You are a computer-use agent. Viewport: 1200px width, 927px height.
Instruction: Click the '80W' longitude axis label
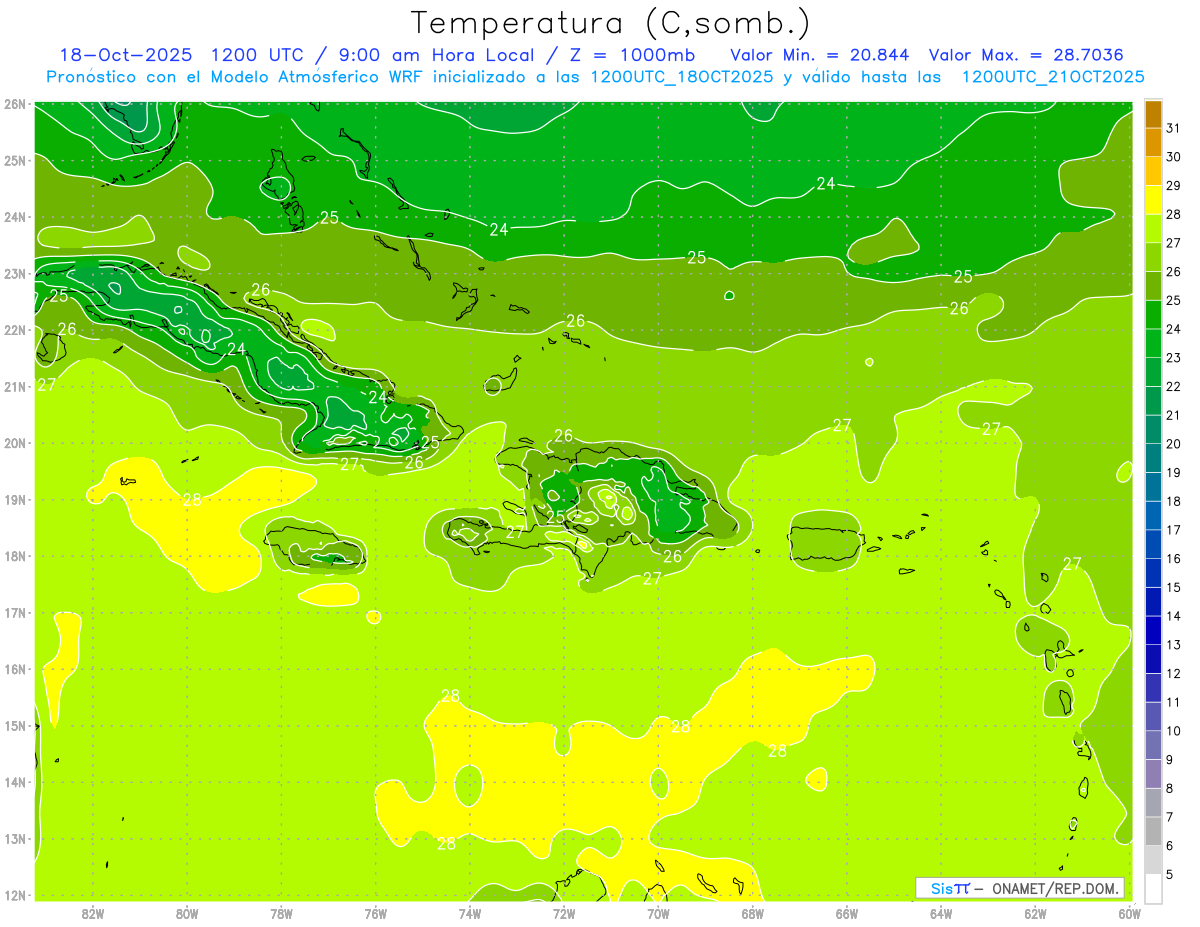[x=187, y=913]
